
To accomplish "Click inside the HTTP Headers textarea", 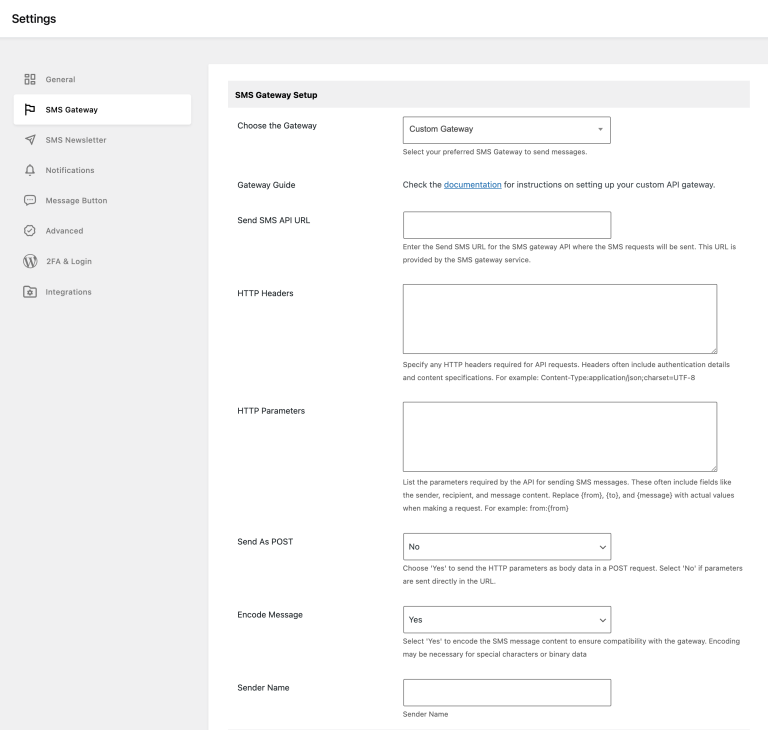I will (559, 319).
